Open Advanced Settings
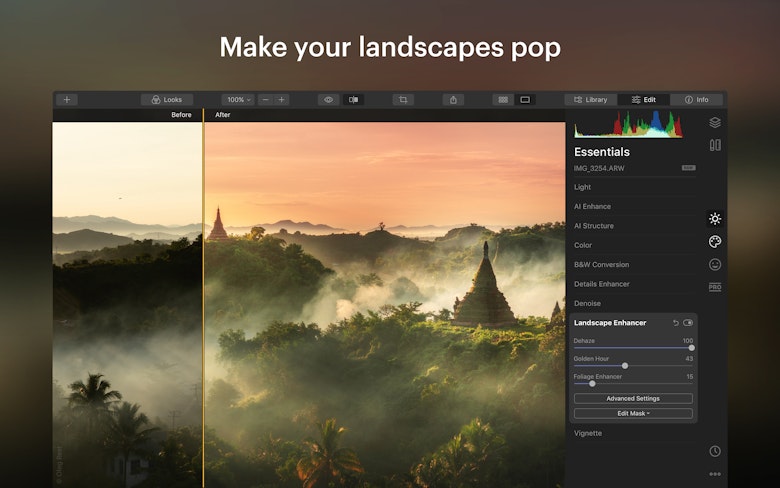The width and height of the screenshot is (780, 488). (633, 398)
